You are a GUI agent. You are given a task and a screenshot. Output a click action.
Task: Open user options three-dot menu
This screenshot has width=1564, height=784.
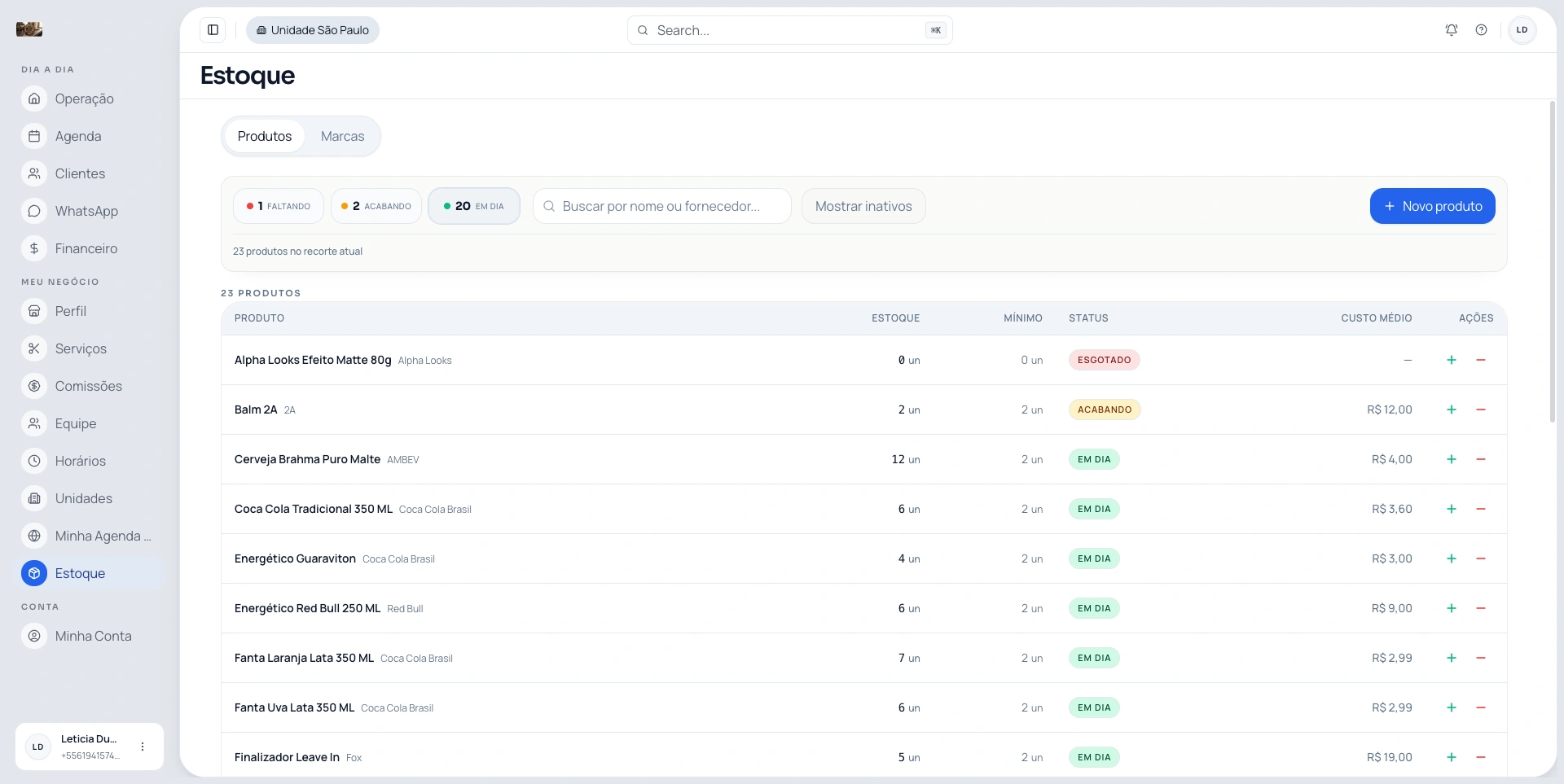pos(143,747)
